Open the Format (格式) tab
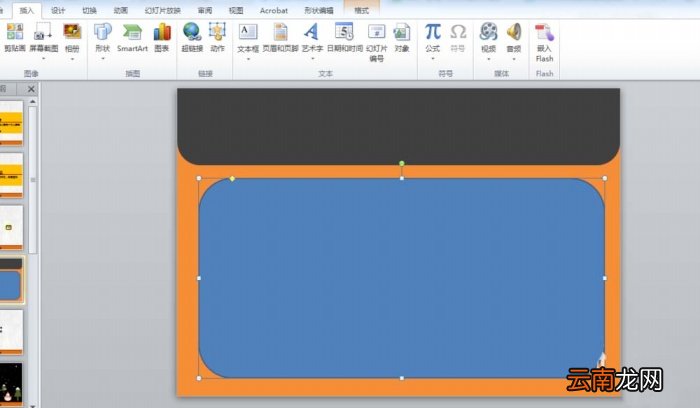The image size is (700, 408). pos(362,10)
